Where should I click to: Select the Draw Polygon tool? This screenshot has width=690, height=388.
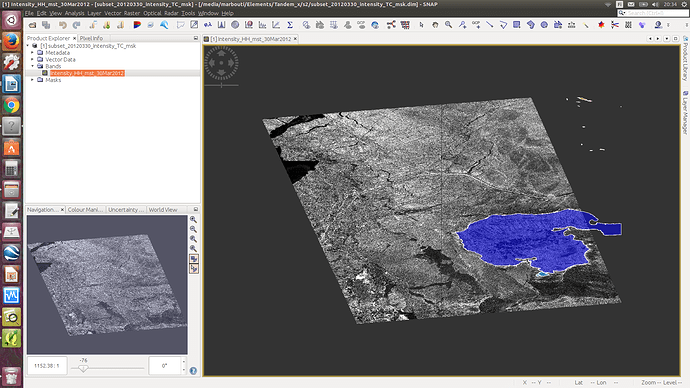point(530,25)
